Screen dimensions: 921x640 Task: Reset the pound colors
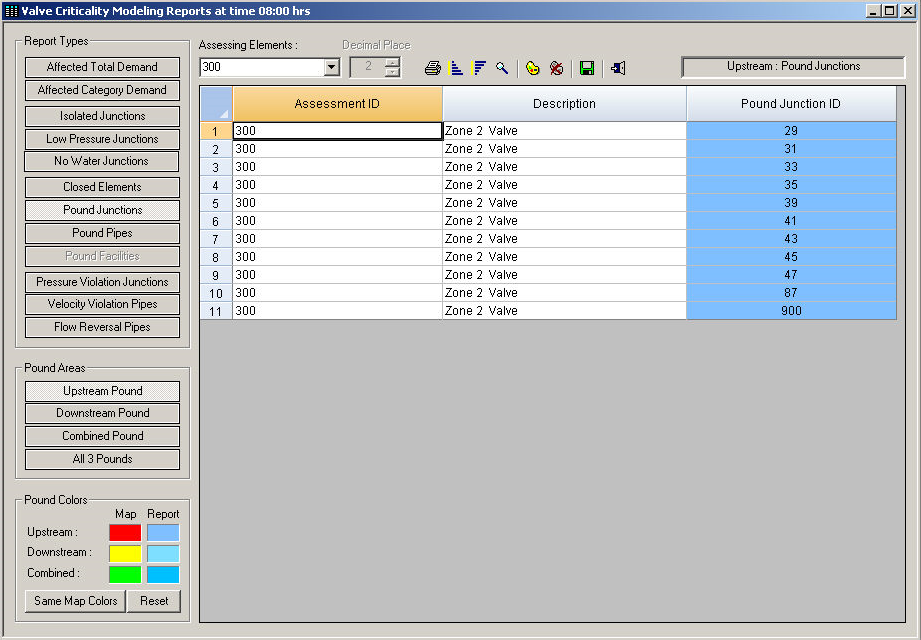[x=154, y=601]
